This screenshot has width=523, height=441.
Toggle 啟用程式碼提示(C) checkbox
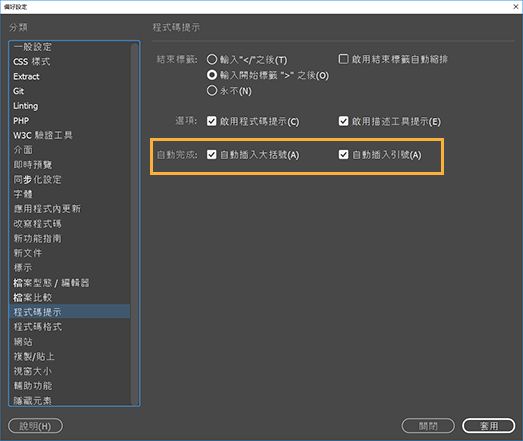[211, 121]
